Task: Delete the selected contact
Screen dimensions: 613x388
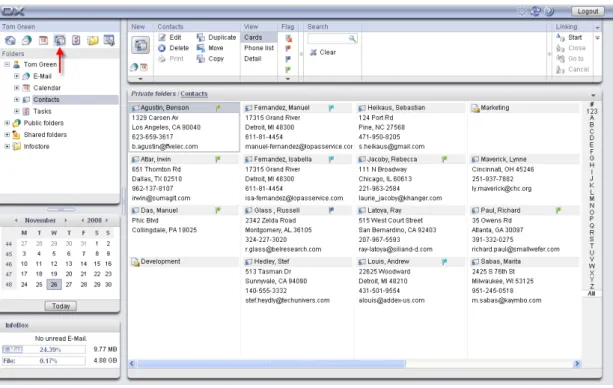Action: pyautogui.click(x=174, y=48)
